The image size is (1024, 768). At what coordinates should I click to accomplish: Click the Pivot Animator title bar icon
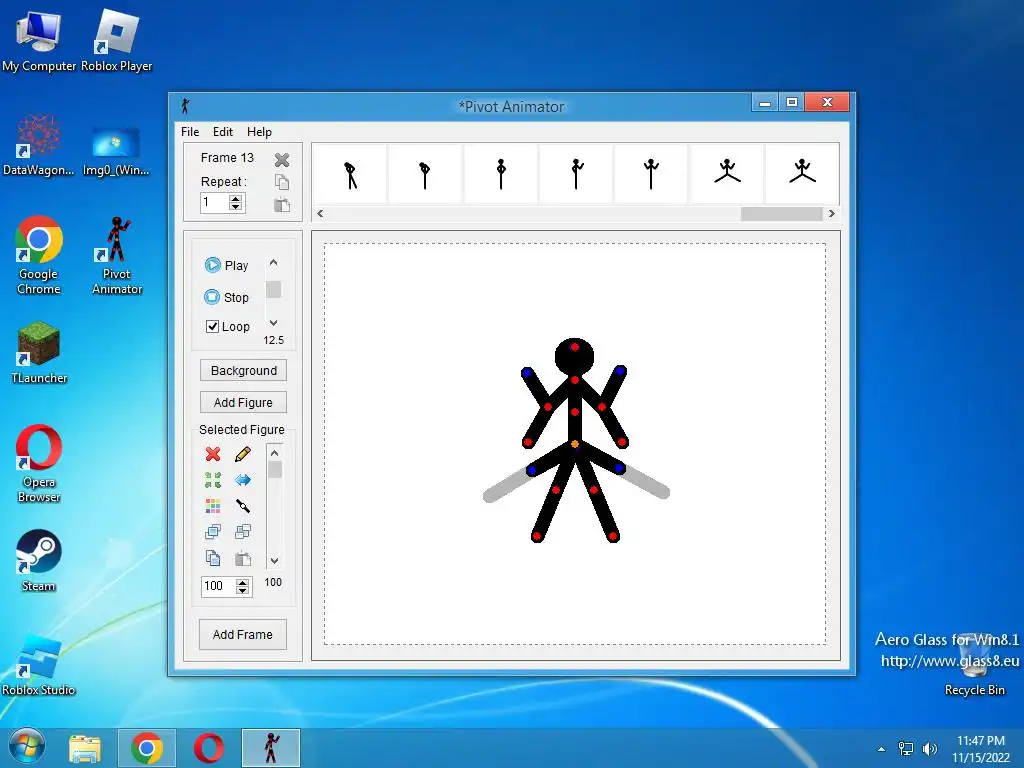pos(185,106)
